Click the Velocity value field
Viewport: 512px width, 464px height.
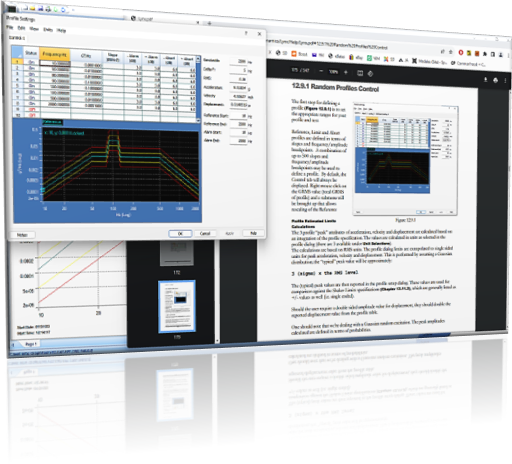click(238, 96)
